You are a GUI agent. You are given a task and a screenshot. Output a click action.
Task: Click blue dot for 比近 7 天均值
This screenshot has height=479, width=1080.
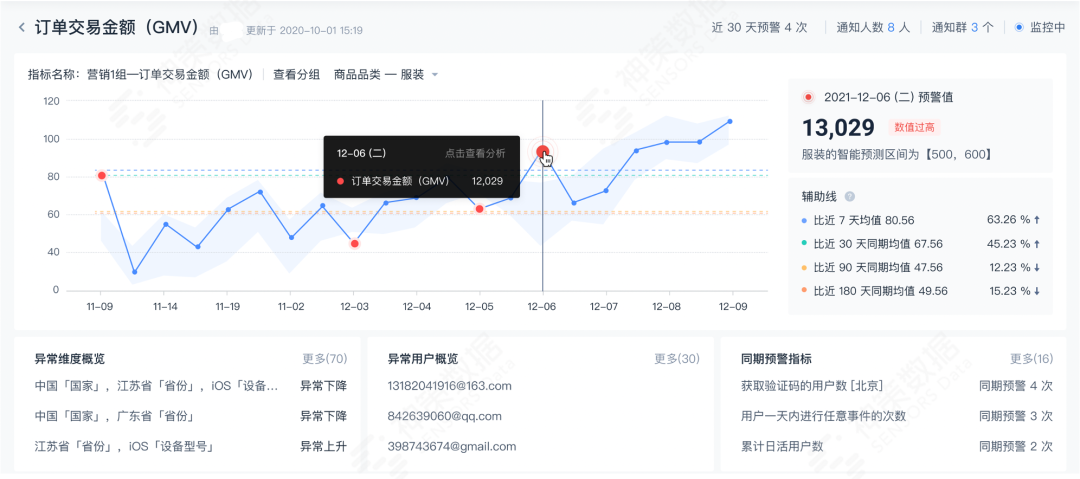tap(804, 221)
